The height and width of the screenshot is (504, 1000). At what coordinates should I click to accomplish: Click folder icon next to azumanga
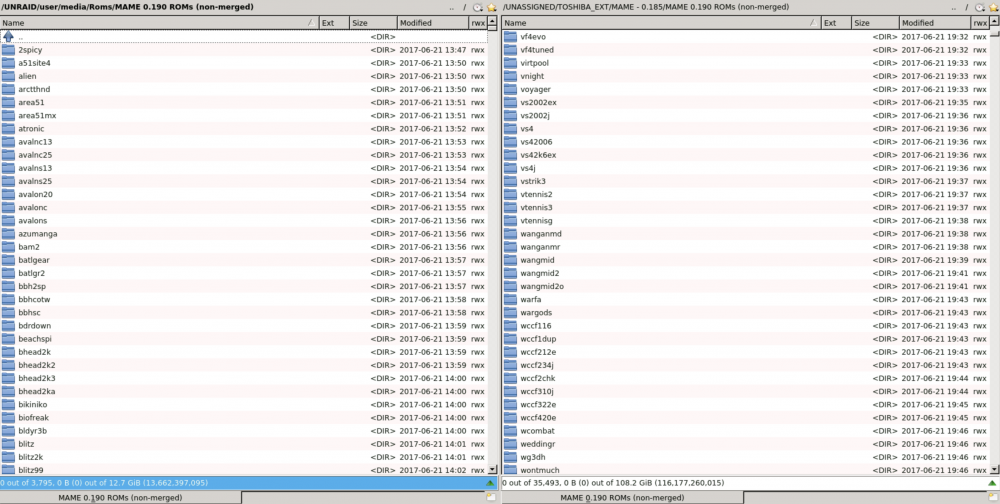point(8,233)
